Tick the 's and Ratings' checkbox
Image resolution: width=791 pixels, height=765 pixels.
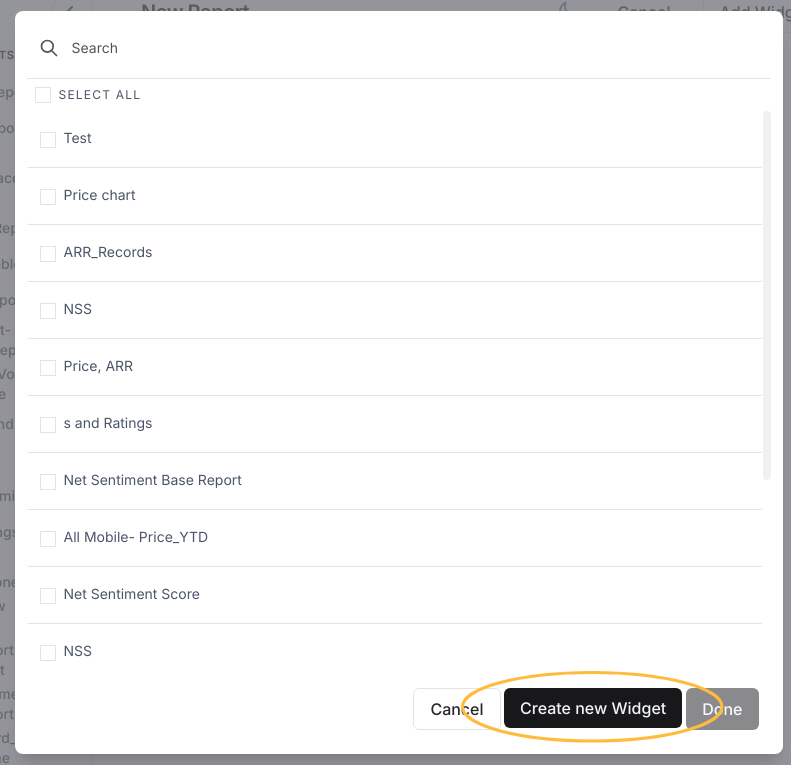point(48,425)
